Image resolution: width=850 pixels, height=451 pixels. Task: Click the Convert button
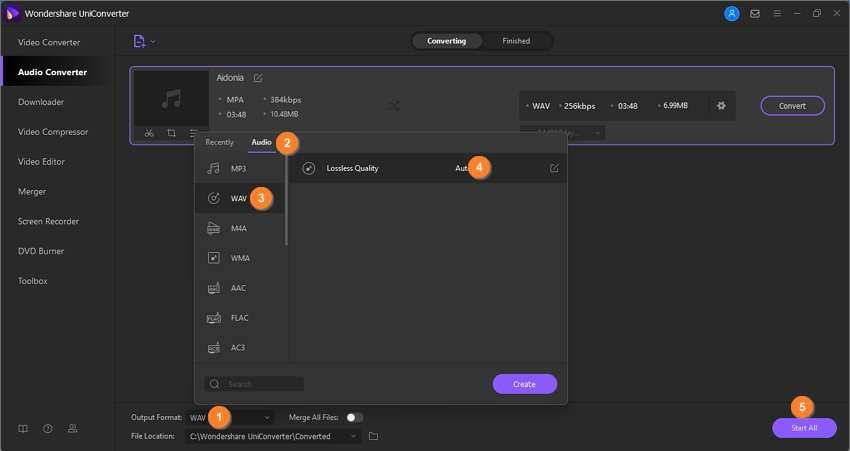click(793, 106)
